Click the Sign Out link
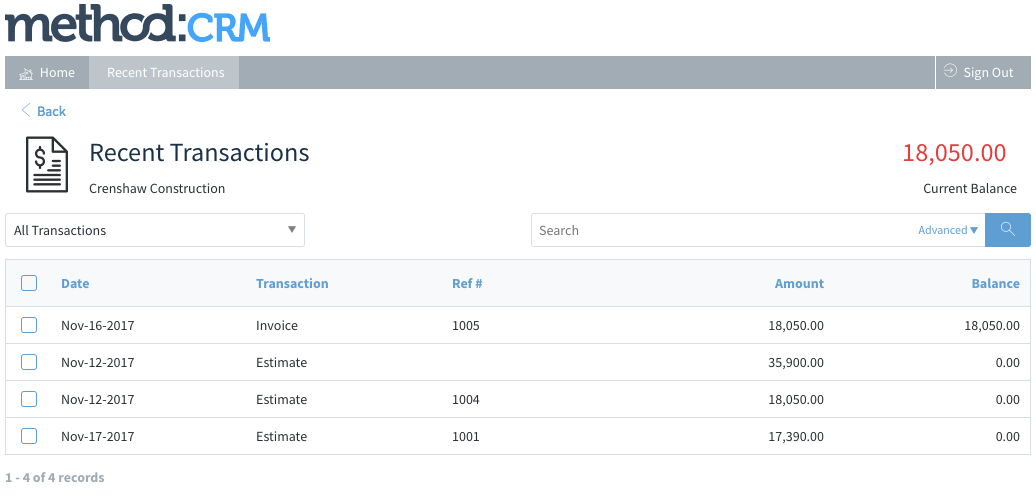The width and height of the screenshot is (1036, 504). point(983,73)
